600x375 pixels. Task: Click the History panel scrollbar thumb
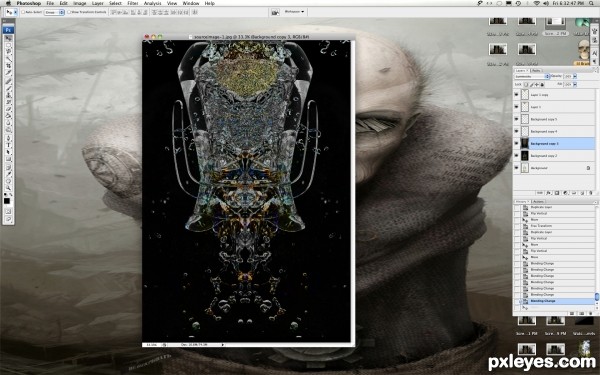click(597, 297)
